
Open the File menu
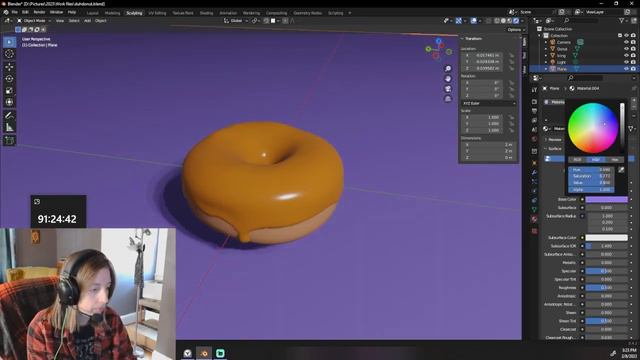click(x=15, y=13)
